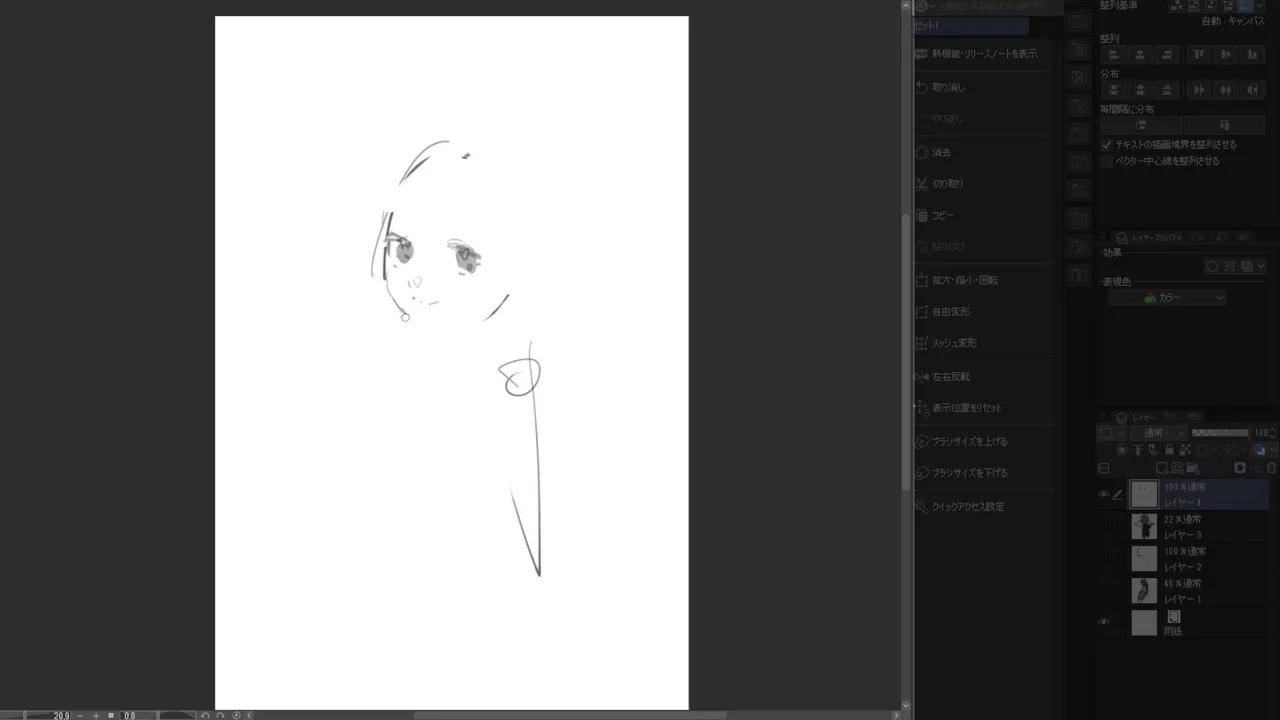Click コピー (Copy) in quick access
This screenshot has width=1280, height=720.
click(986, 216)
